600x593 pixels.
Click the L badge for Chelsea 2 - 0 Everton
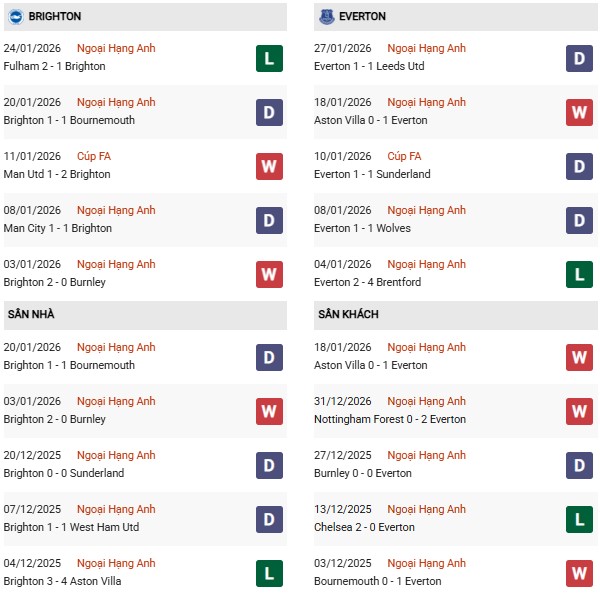pyautogui.click(x=579, y=519)
